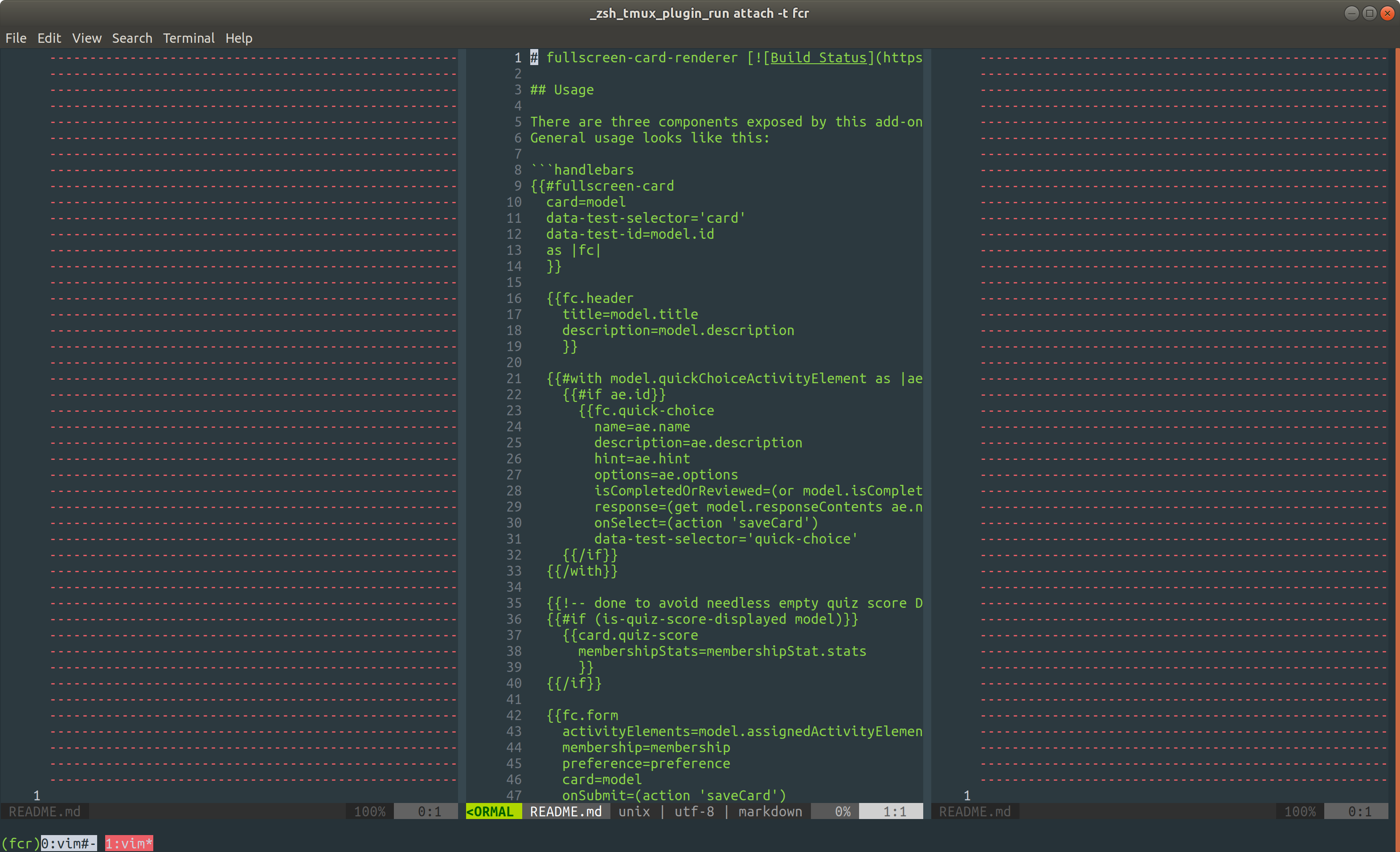1400x852 pixels.
Task: Open the Terminal menu
Action: pyautogui.click(x=188, y=38)
